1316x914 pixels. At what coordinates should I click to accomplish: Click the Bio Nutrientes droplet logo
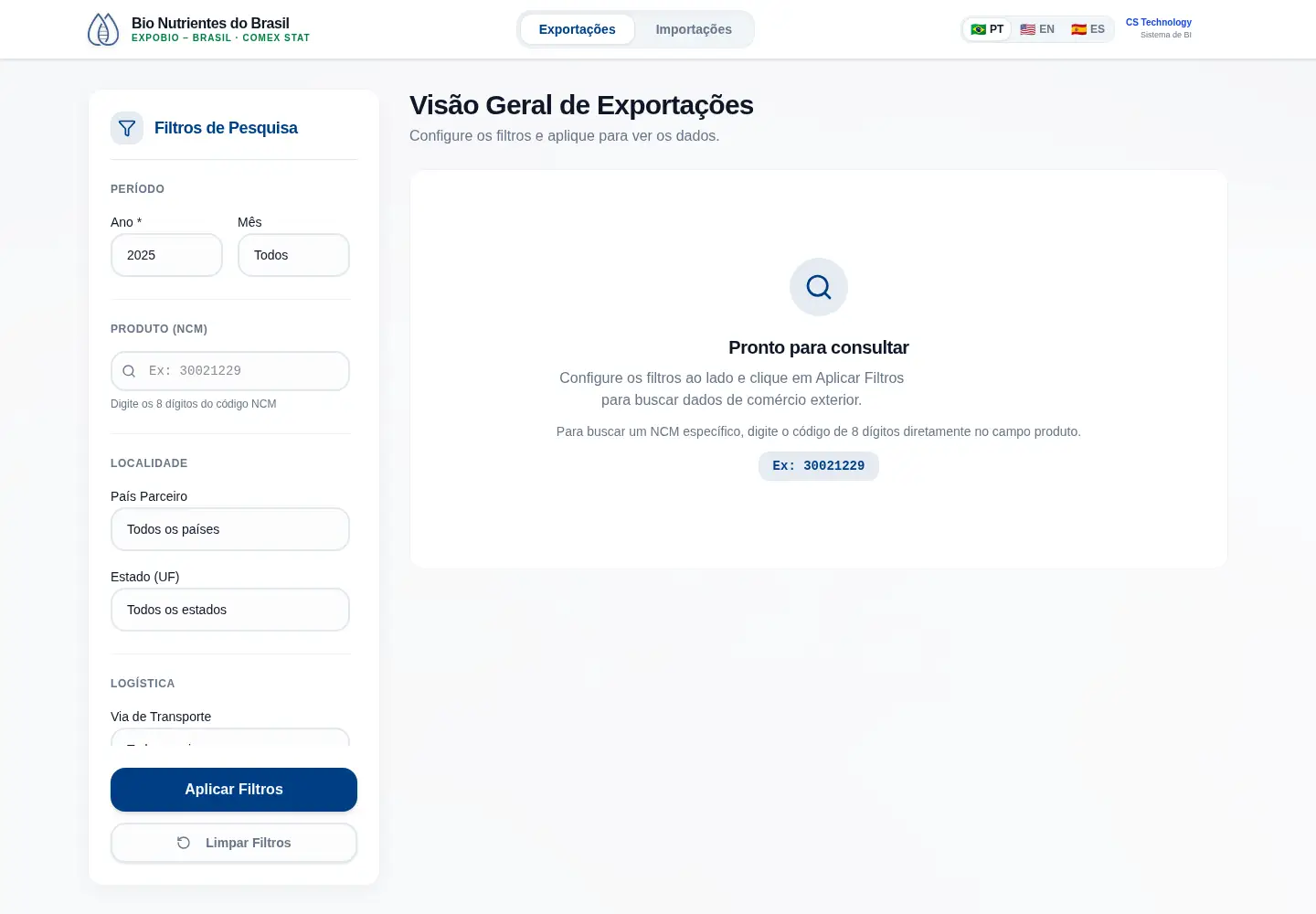point(102,29)
